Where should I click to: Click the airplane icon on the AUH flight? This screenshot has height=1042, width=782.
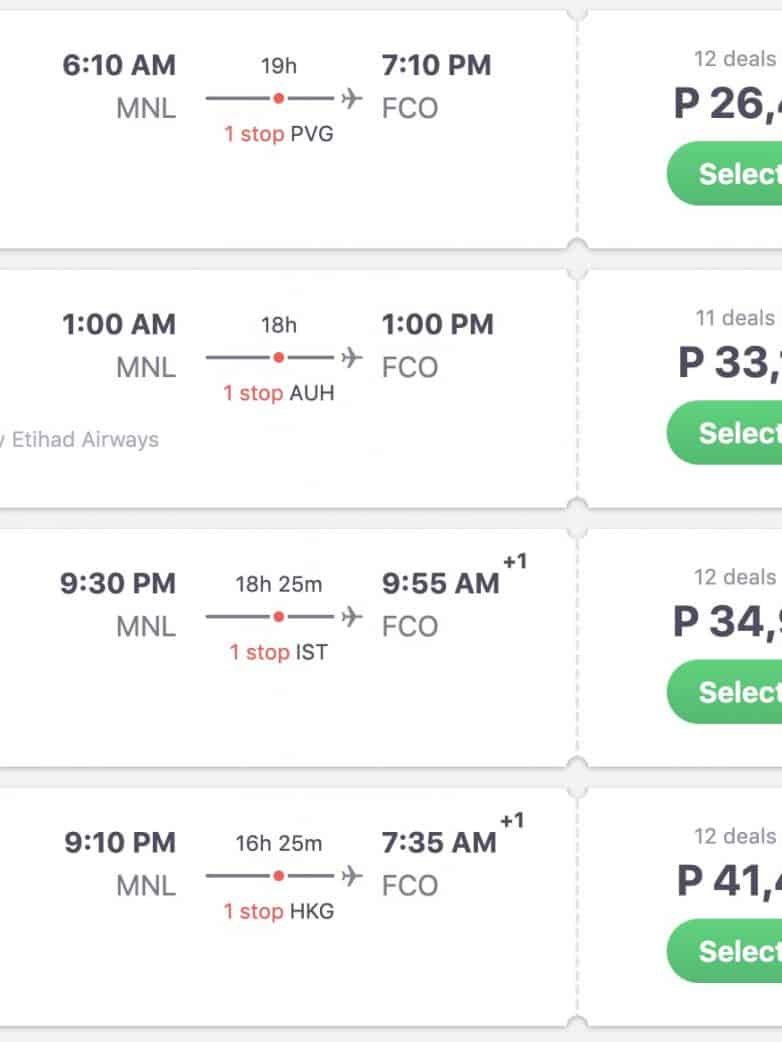click(x=351, y=358)
